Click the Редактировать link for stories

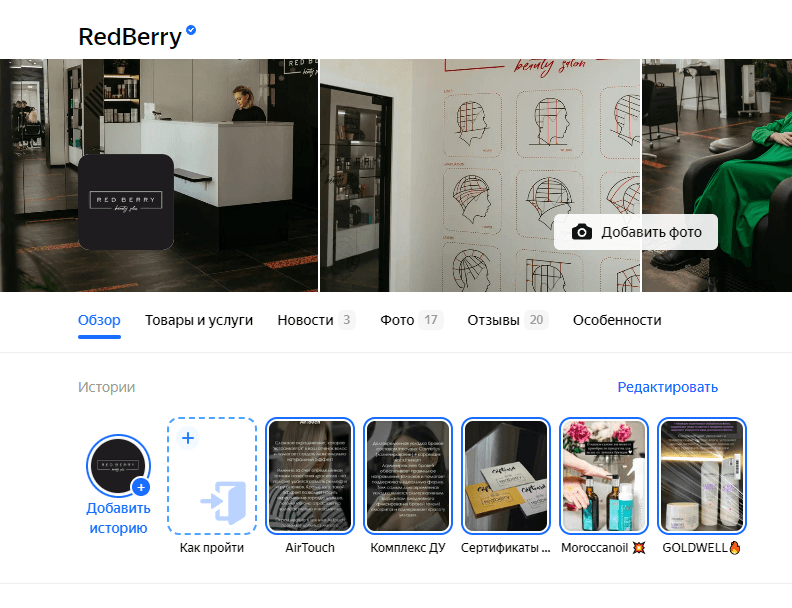coord(668,387)
